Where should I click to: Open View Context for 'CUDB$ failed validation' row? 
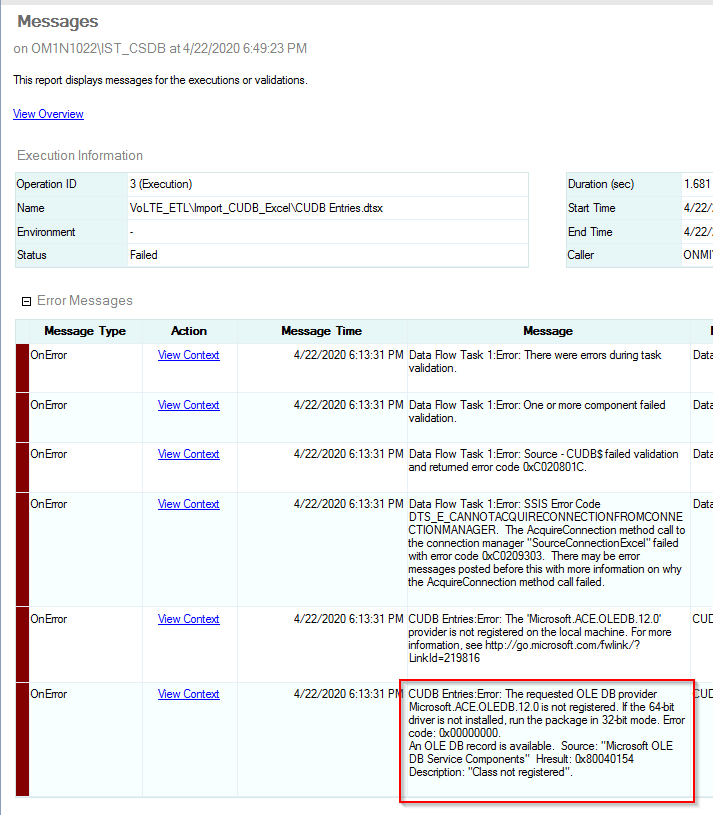pyautogui.click(x=189, y=454)
